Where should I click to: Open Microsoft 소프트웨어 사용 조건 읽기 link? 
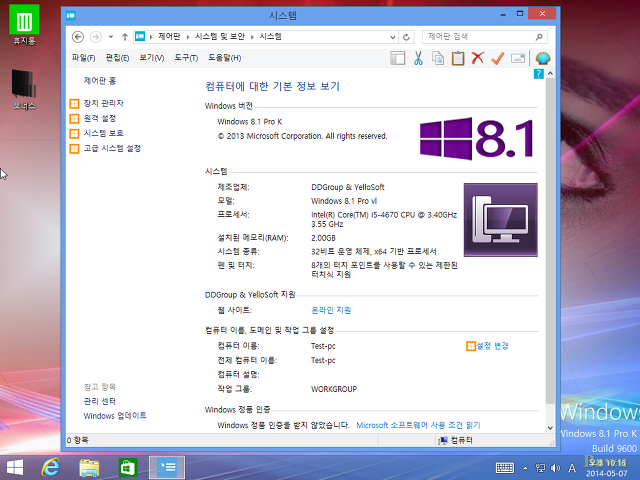tap(418, 425)
